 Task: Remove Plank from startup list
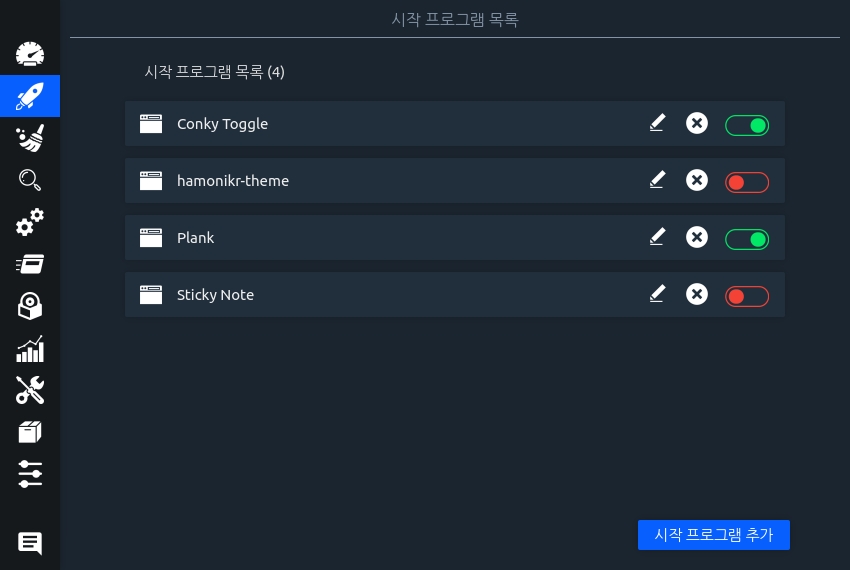(x=697, y=237)
